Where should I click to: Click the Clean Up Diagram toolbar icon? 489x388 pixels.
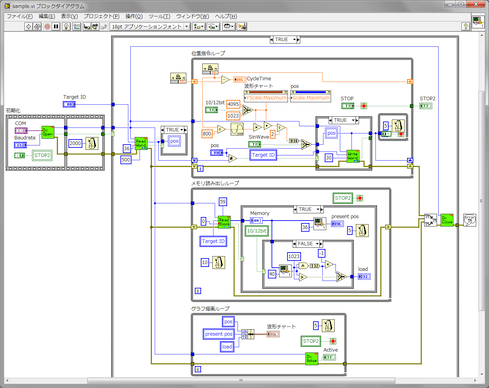coord(242,26)
